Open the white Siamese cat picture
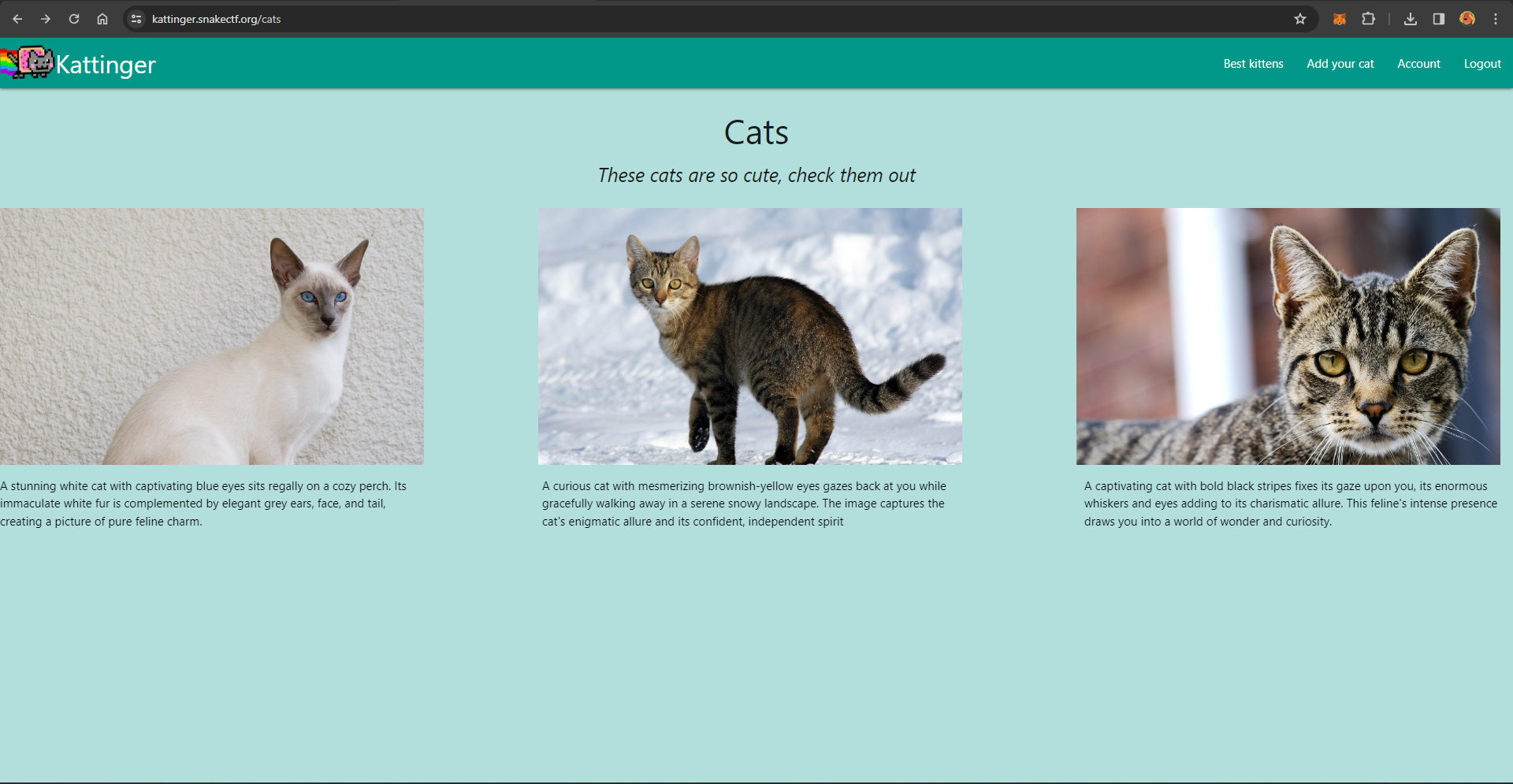The image size is (1513, 784). [211, 336]
